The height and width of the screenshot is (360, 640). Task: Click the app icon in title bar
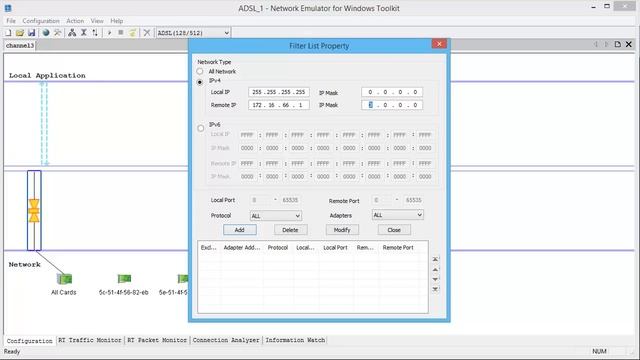(x=8, y=7)
